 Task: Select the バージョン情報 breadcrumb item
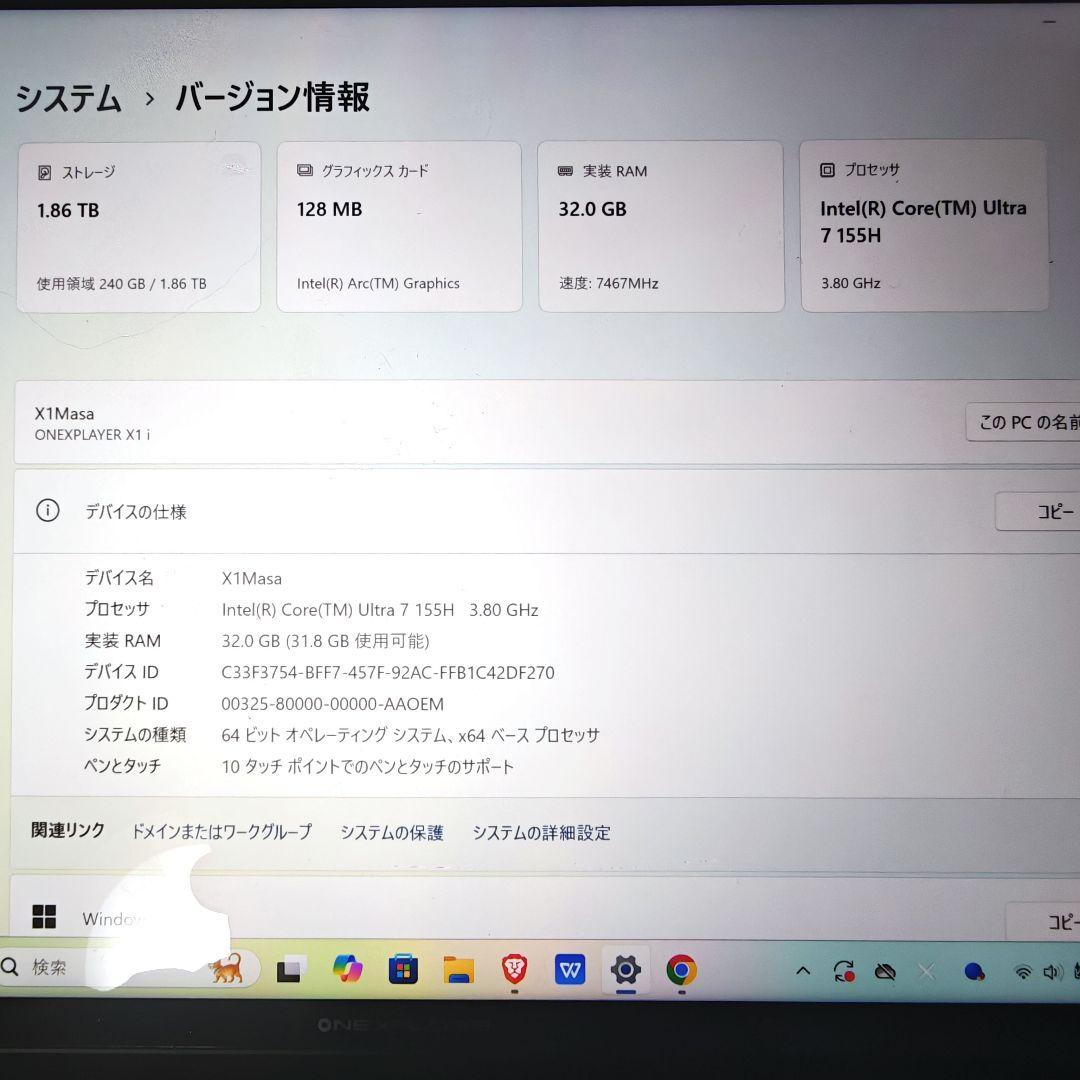click(272, 98)
